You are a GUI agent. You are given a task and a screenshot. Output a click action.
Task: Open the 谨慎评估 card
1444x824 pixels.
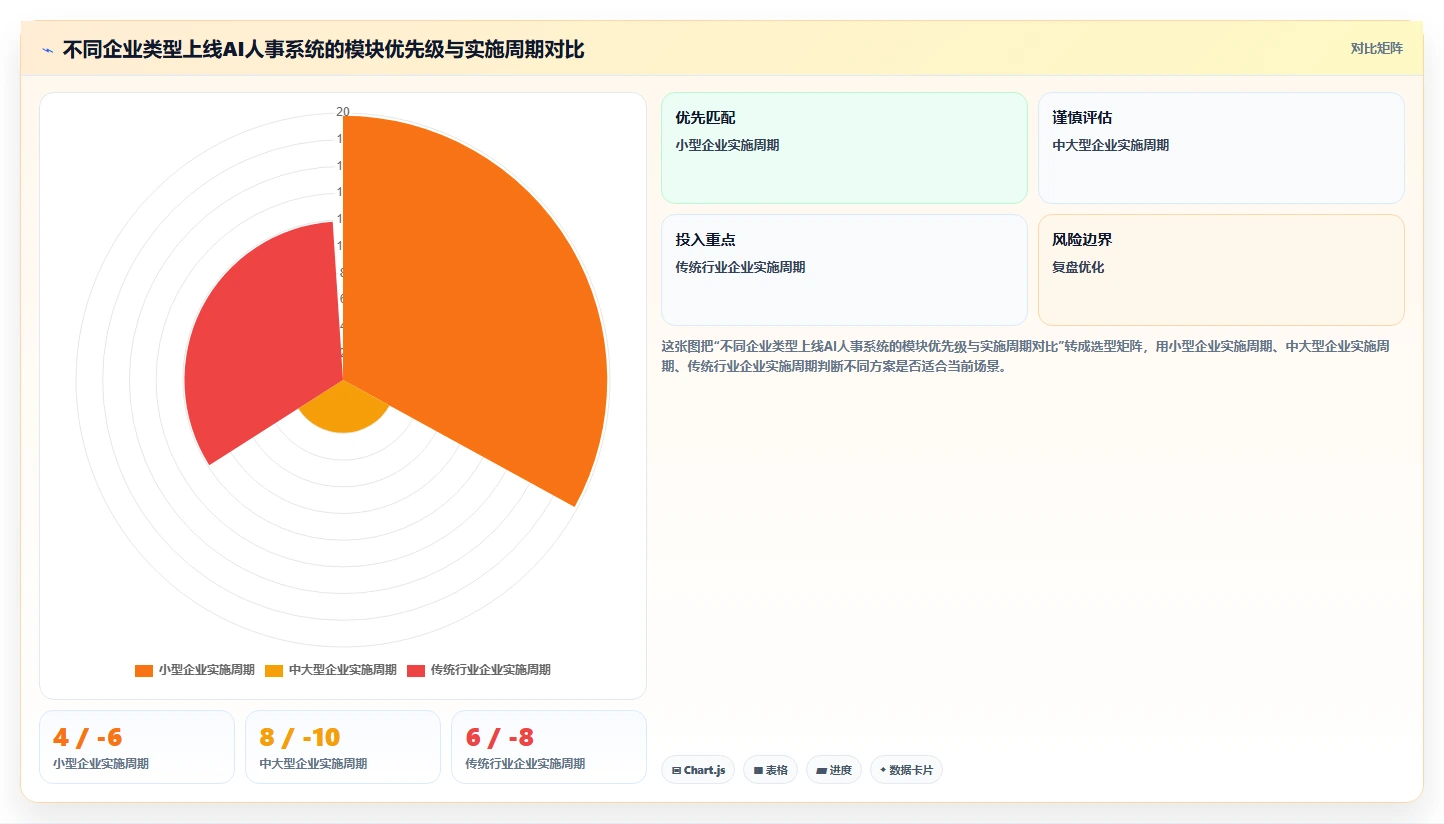(x=1221, y=148)
